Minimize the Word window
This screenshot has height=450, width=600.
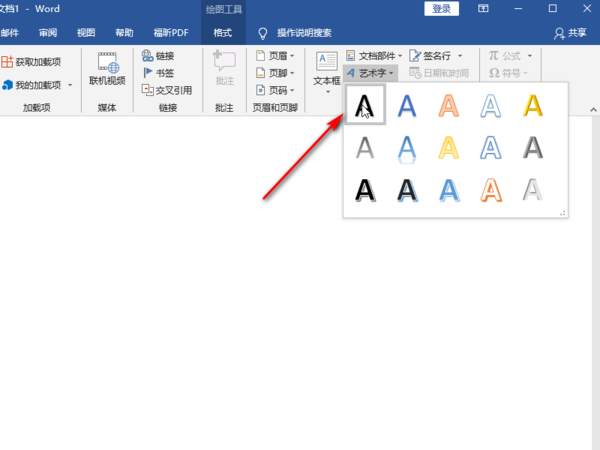click(518, 8)
